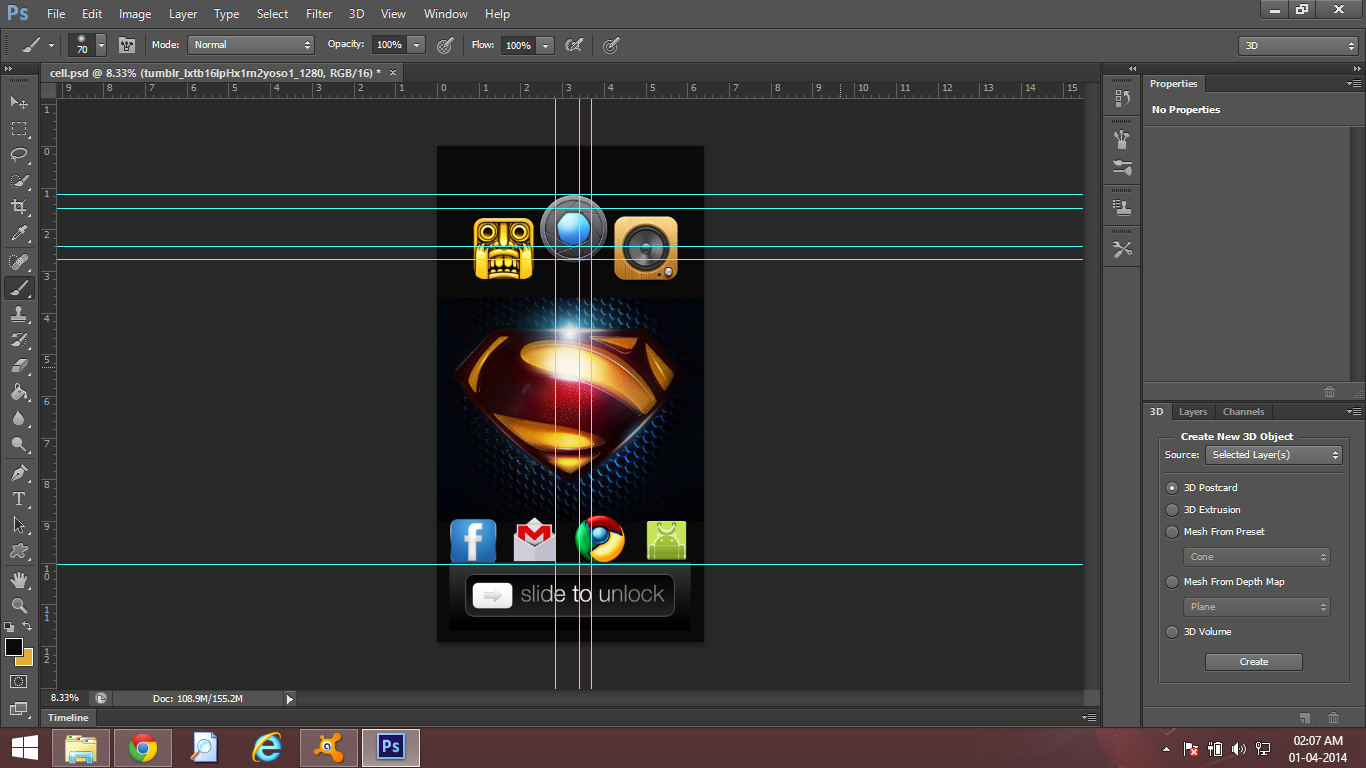Close the cell.psd document tab

(393, 72)
